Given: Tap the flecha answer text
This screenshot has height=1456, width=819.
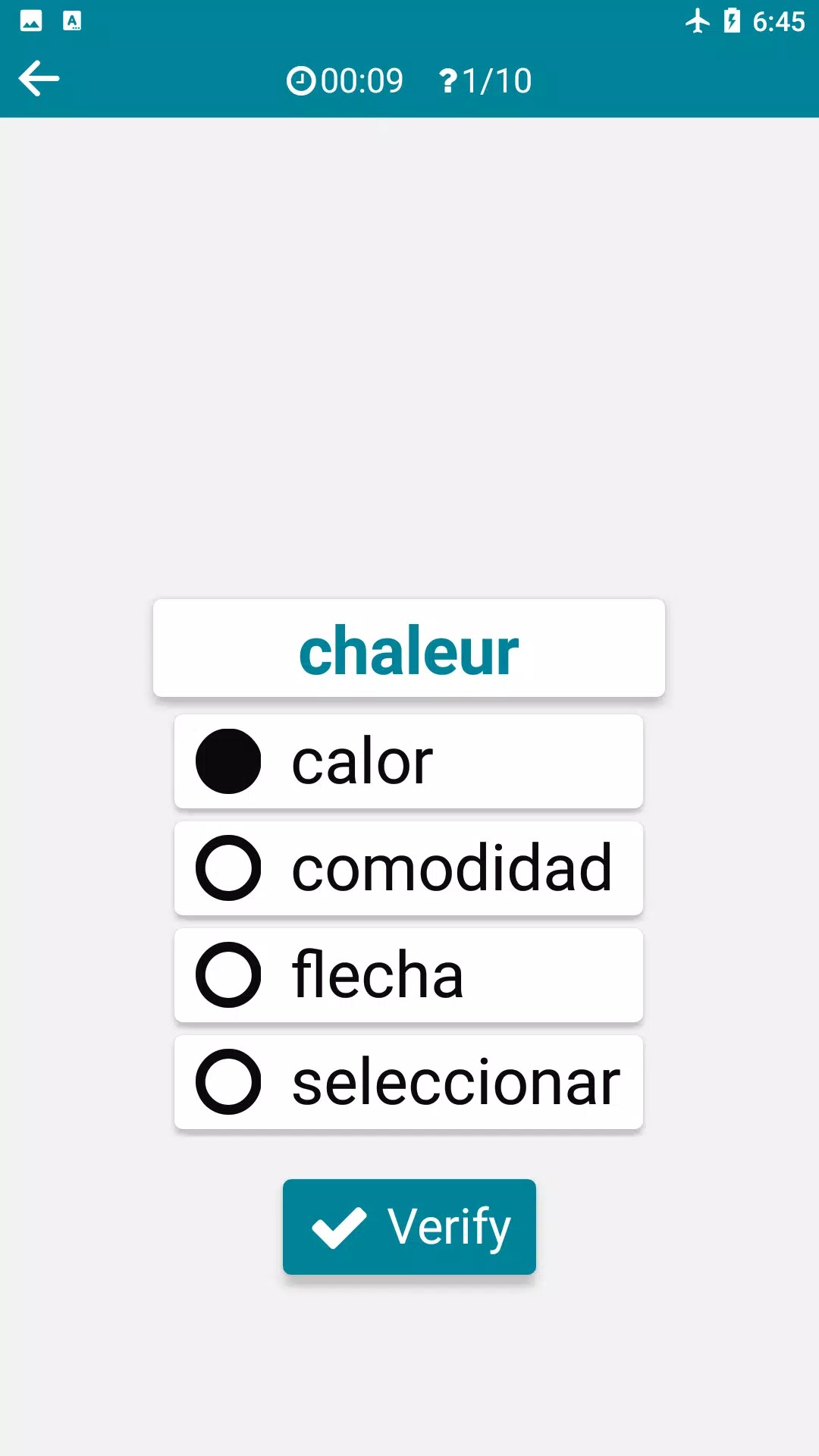Looking at the screenshot, I should (378, 975).
